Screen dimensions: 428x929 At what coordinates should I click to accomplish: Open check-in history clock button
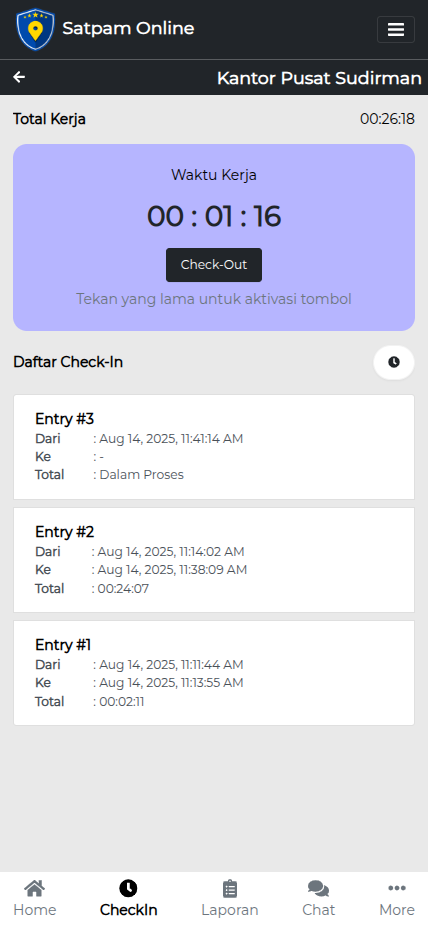[x=394, y=362]
